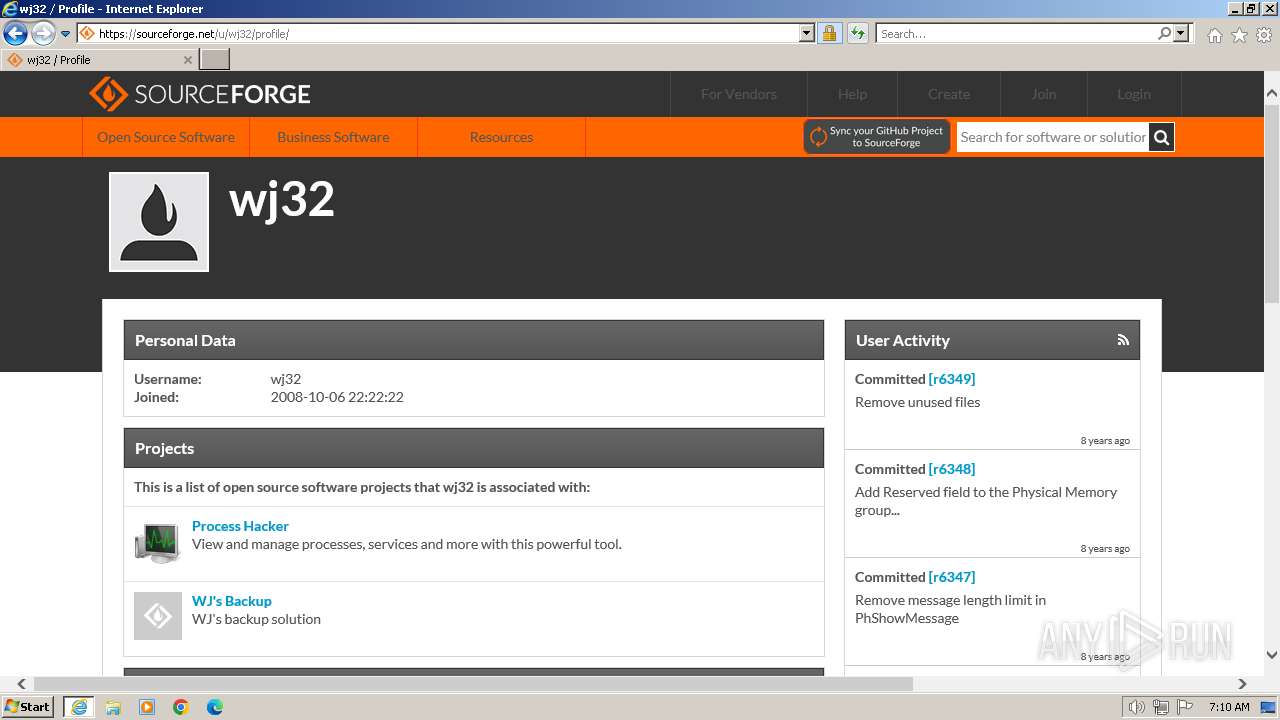Open the search provider dropdown arrow
This screenshot has height=720, width=1280.
[x=1181, y=34]
